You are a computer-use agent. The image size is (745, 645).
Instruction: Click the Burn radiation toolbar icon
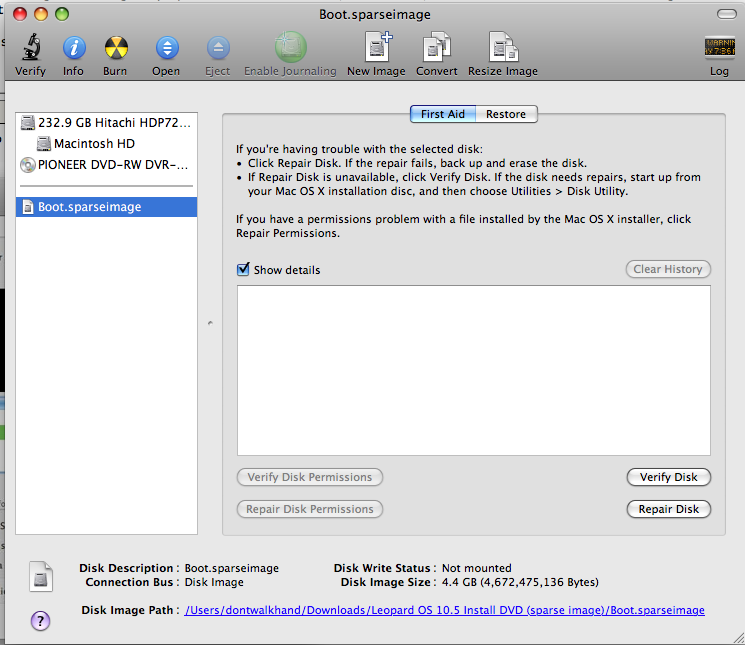pos(116,48)
